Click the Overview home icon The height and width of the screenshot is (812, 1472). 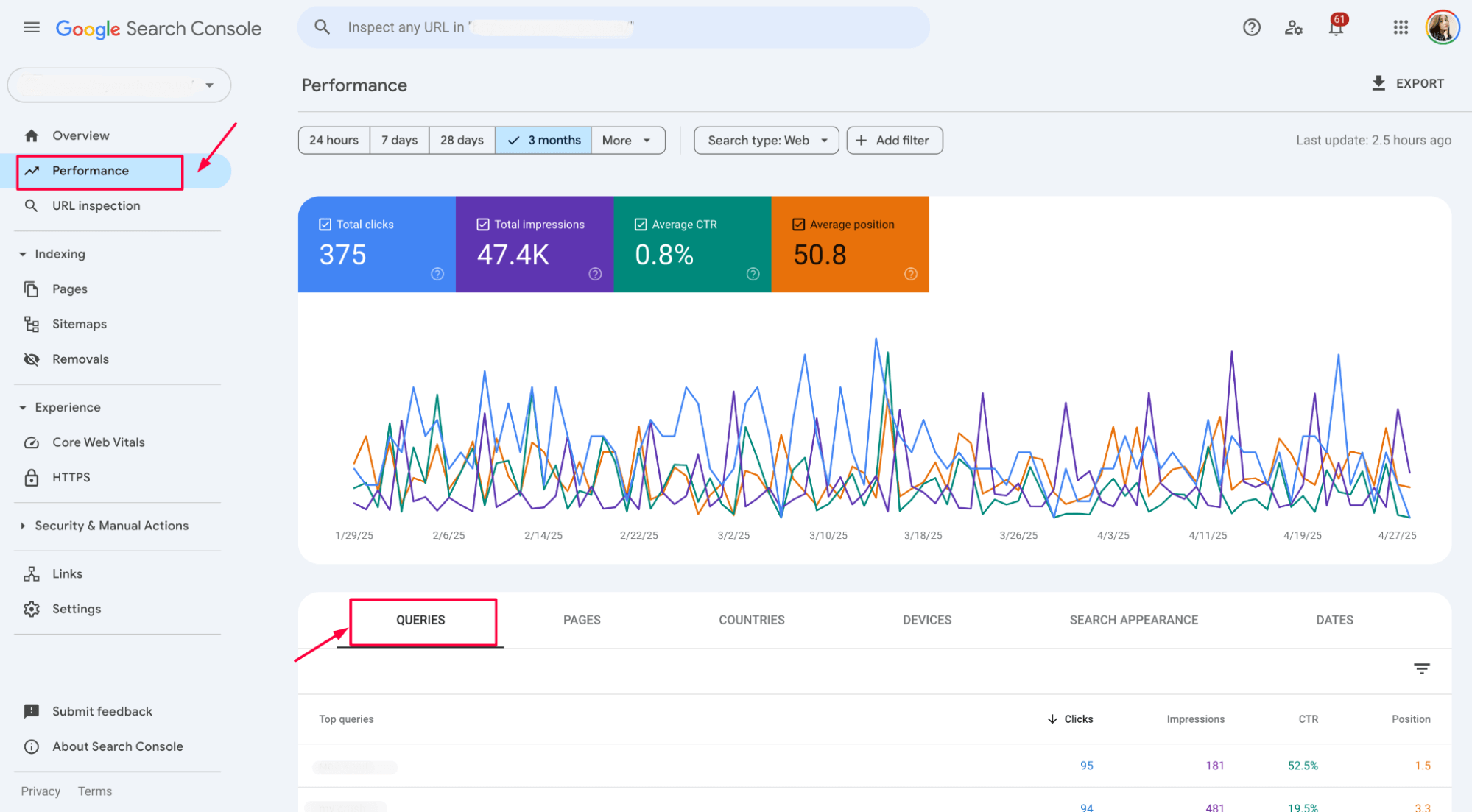point(32,135)
